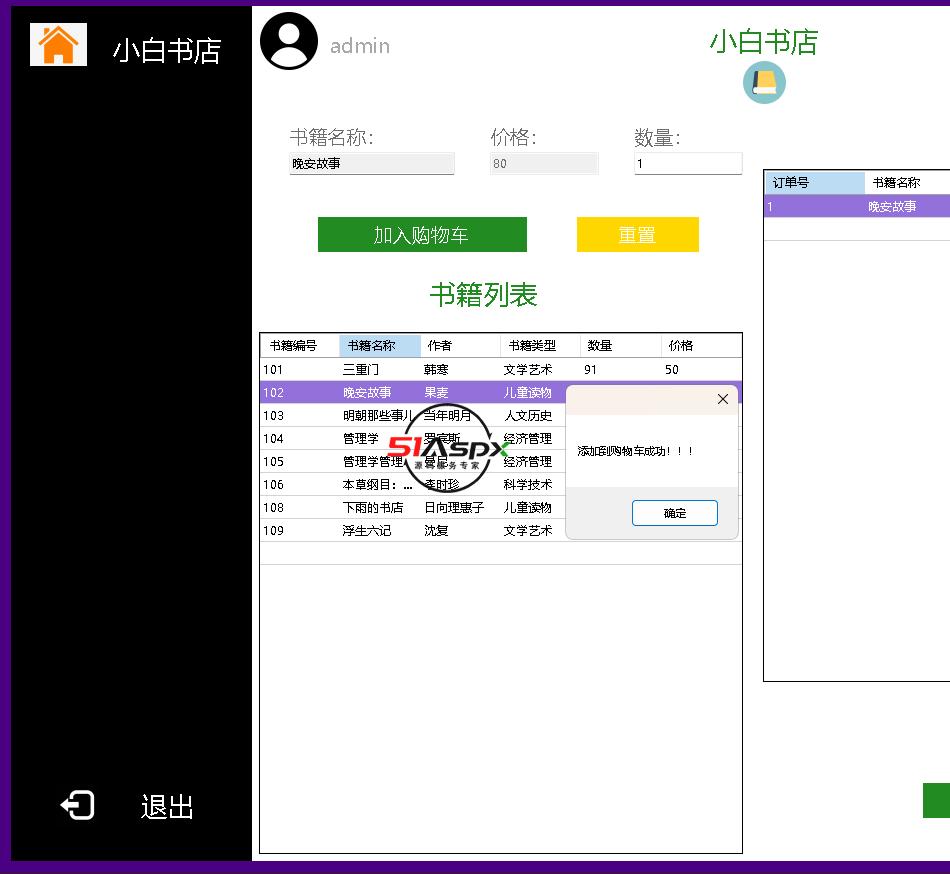This screenshot has height=874, width=950.
Task: Click the admin user avatar icon
Action: [x=289, y=42]
